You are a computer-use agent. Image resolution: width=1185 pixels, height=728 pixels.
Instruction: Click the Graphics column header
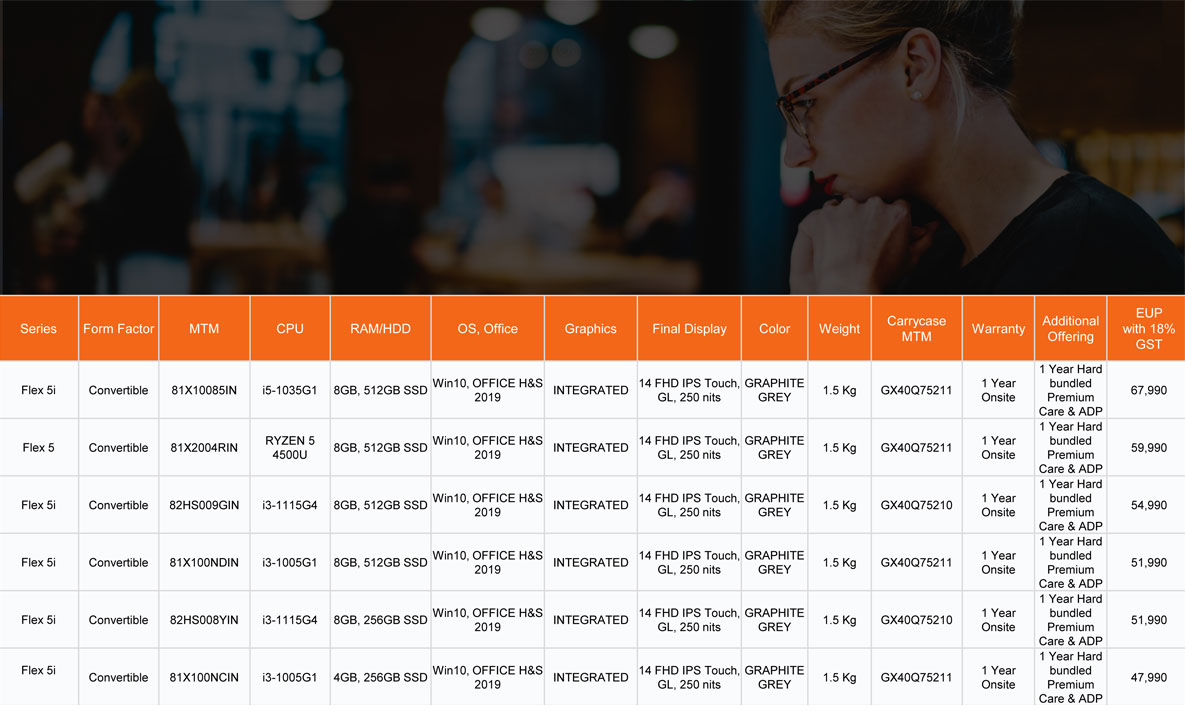tap(590, 328)
